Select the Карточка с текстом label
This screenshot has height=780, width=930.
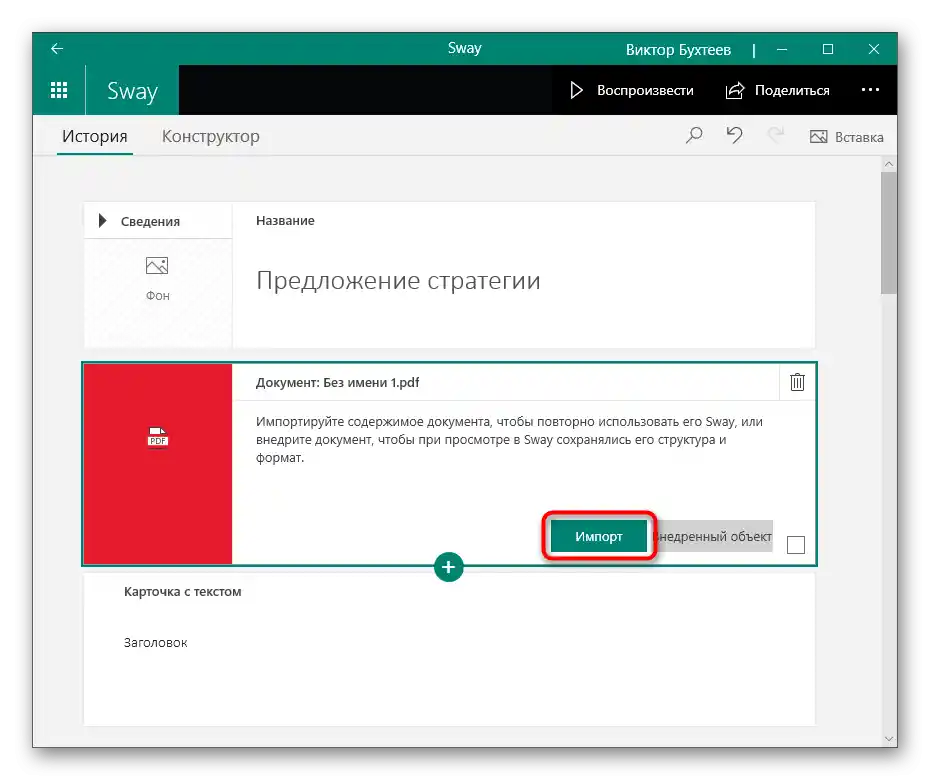pos(183,591)
